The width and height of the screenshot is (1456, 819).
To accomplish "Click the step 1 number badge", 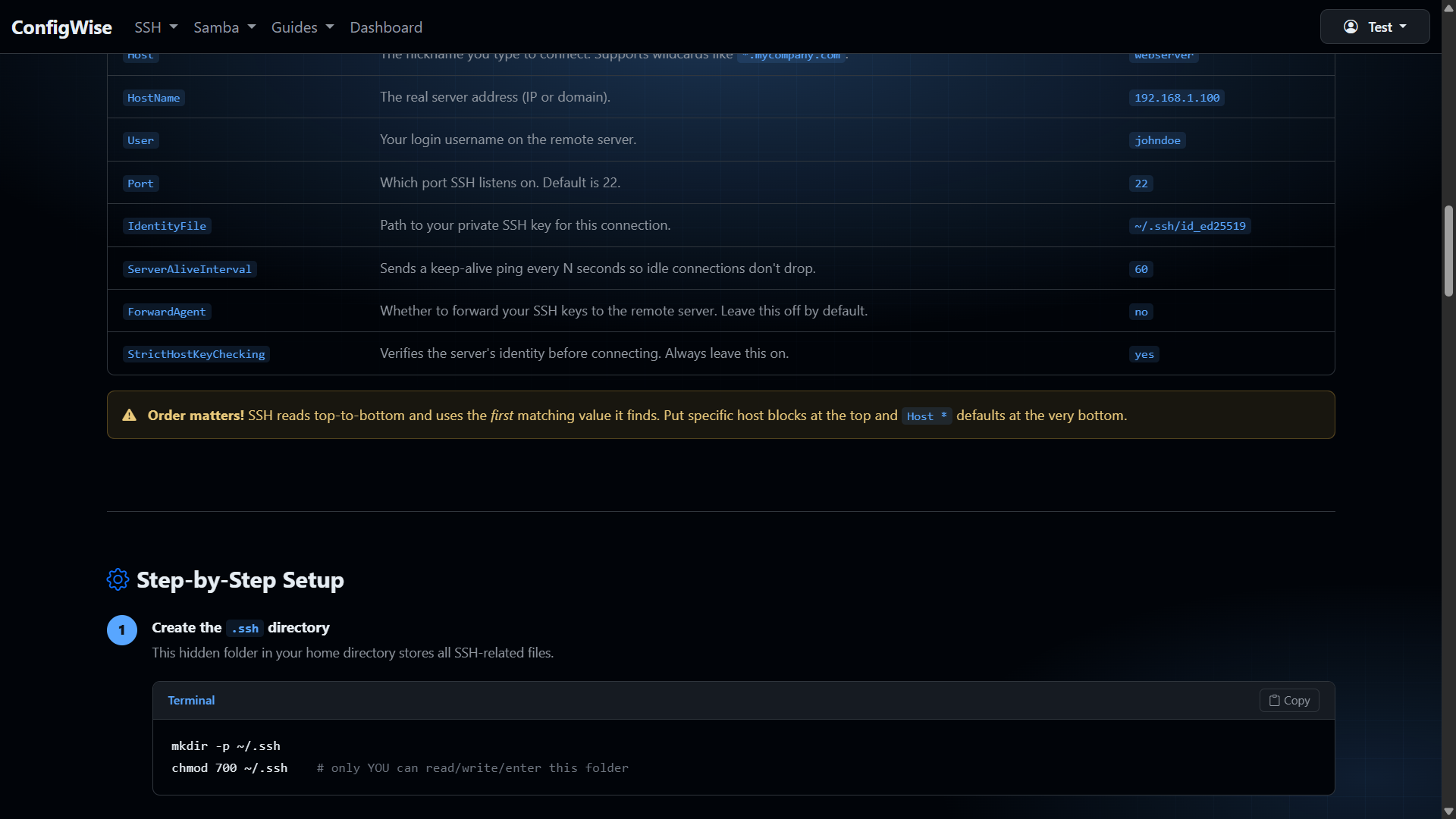I will (x=122, y=630).
